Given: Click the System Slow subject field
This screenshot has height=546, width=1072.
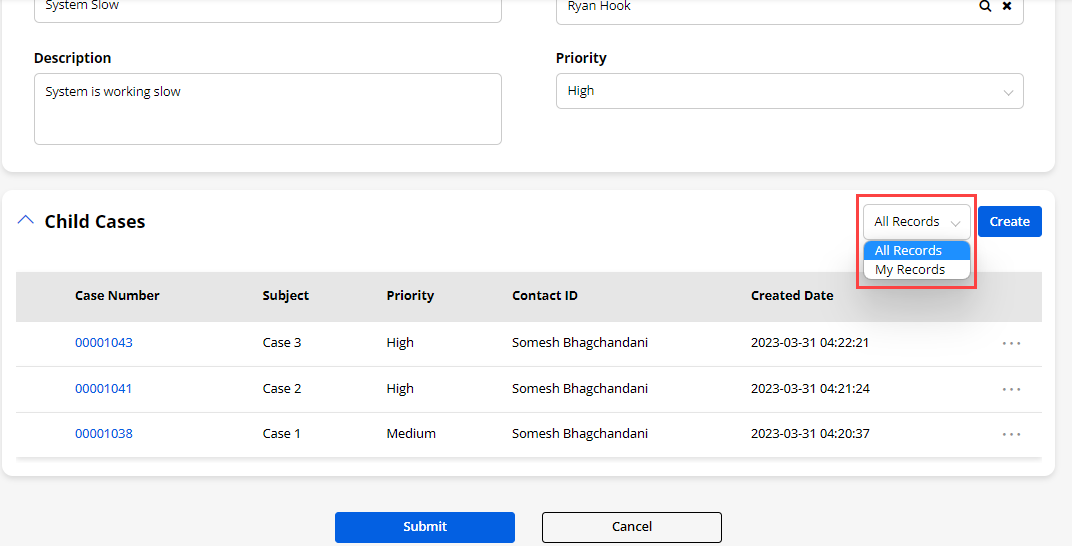Looking at the screenshot, I should click(x=267, y=8).
